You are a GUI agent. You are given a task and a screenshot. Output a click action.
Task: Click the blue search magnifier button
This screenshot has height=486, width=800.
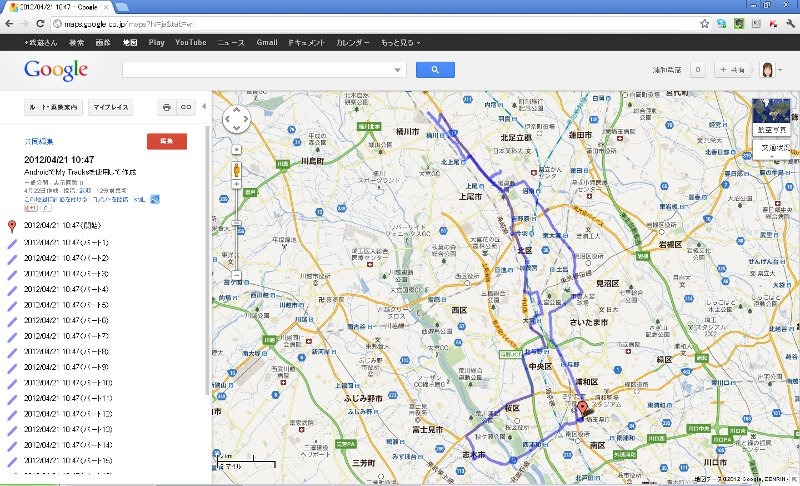(x=435, y=70)
